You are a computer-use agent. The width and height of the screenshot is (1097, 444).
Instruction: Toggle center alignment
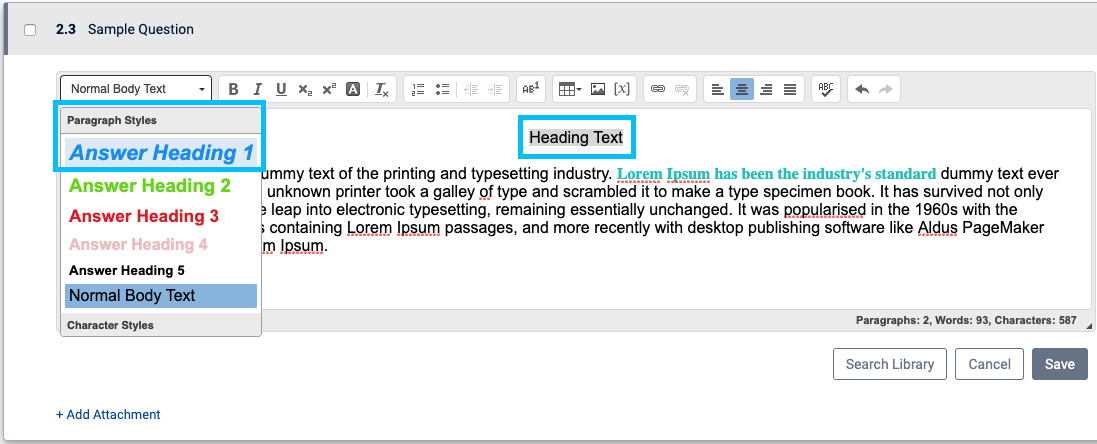(x=742, y=89)
